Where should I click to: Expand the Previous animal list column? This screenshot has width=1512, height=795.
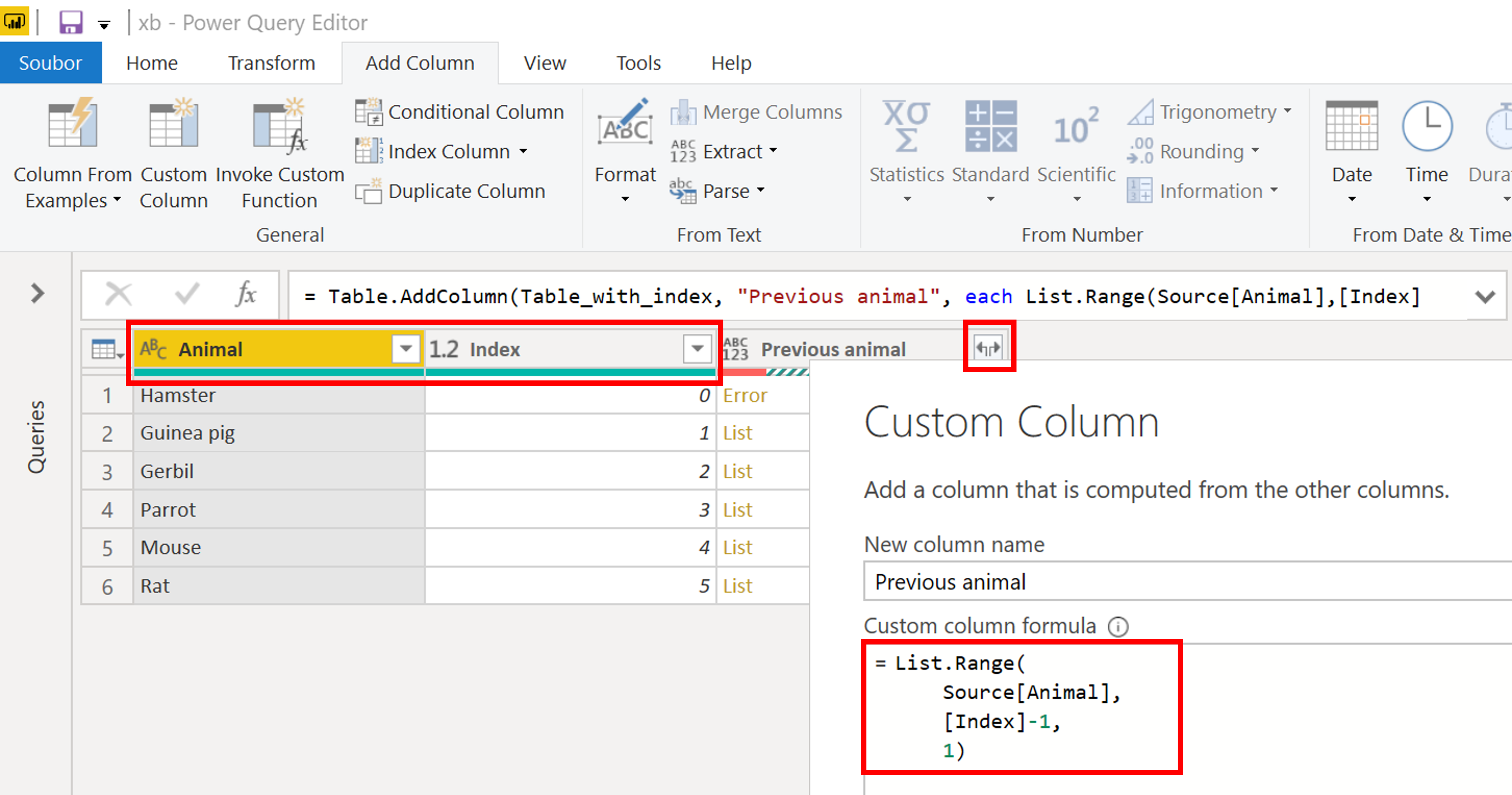(989, 348)
